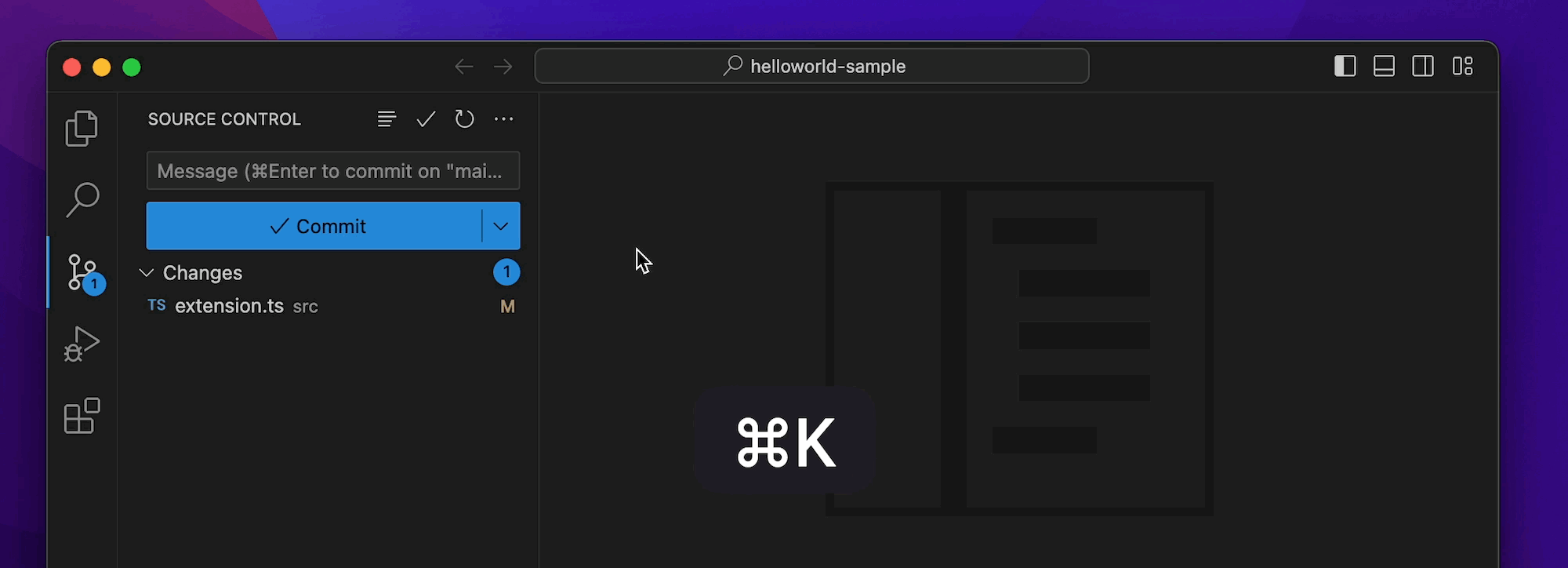
Task: Open the Commit button dropdown arrow
Action: (x=501, y=226)
